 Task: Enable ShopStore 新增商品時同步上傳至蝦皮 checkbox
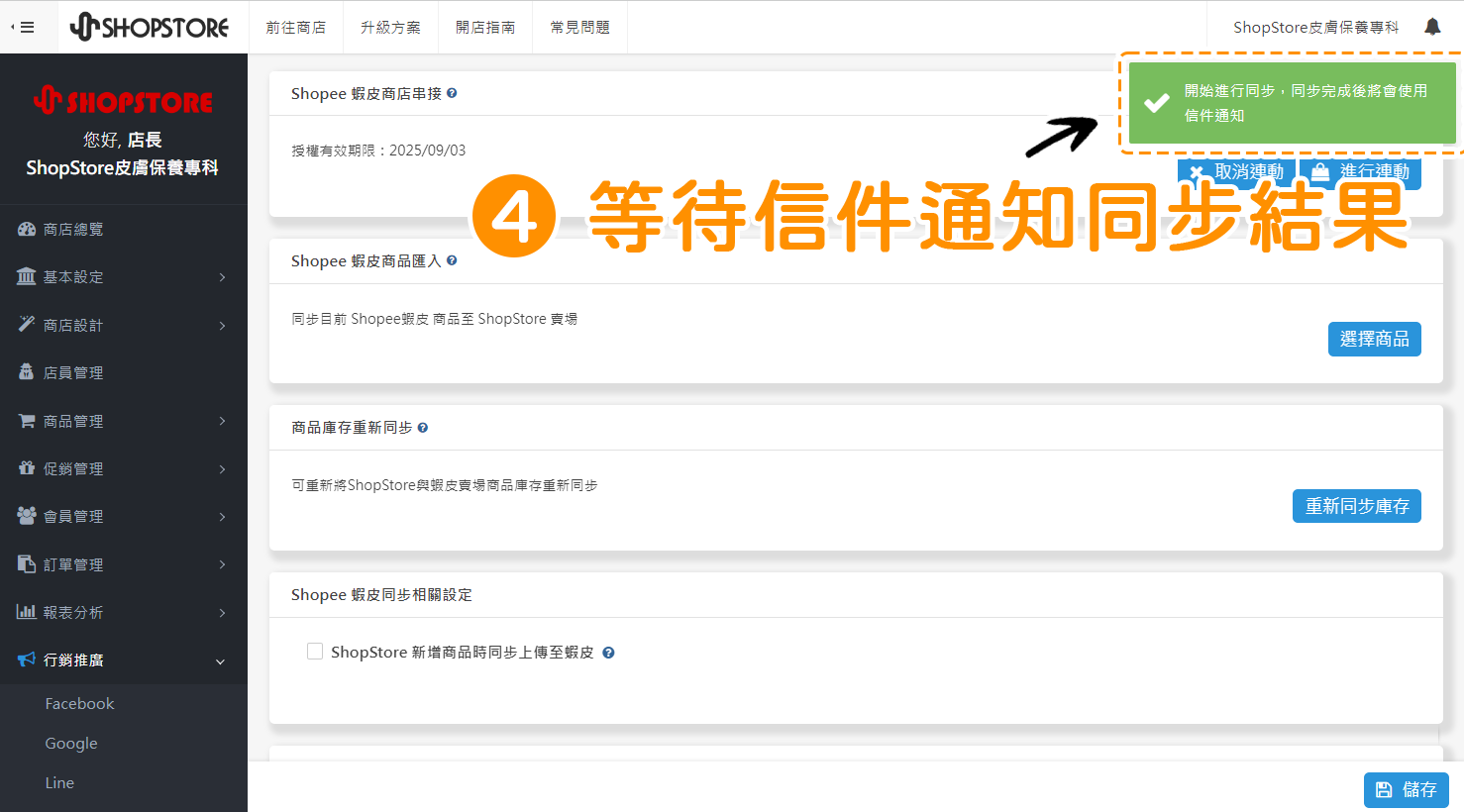click(315, 652)
